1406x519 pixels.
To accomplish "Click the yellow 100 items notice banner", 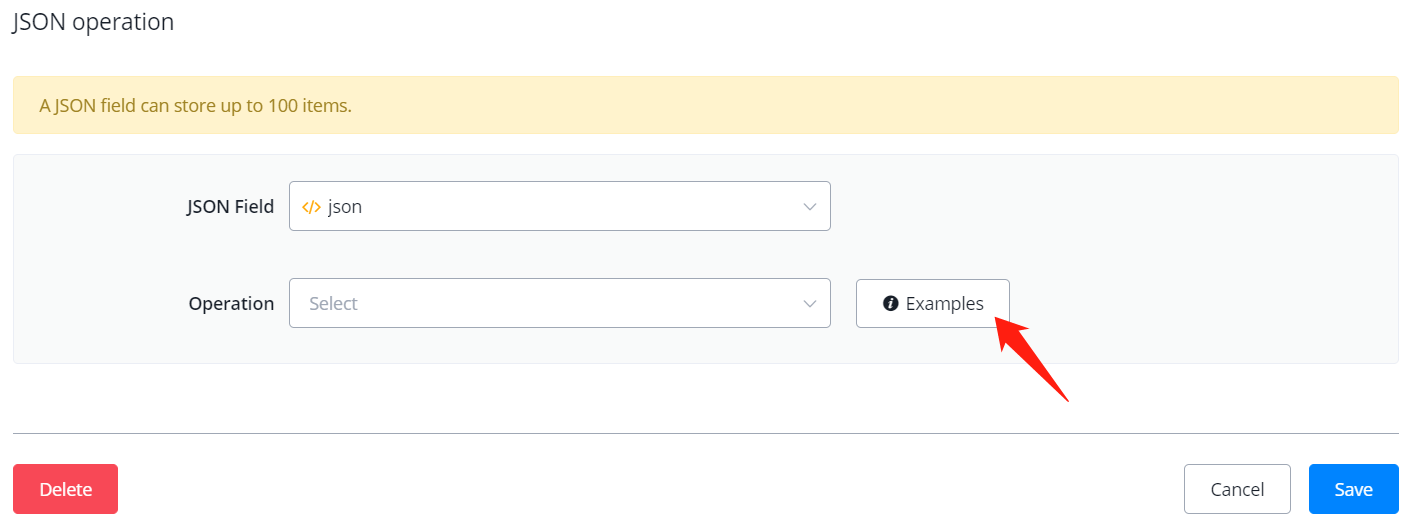I will coord(705,105).
